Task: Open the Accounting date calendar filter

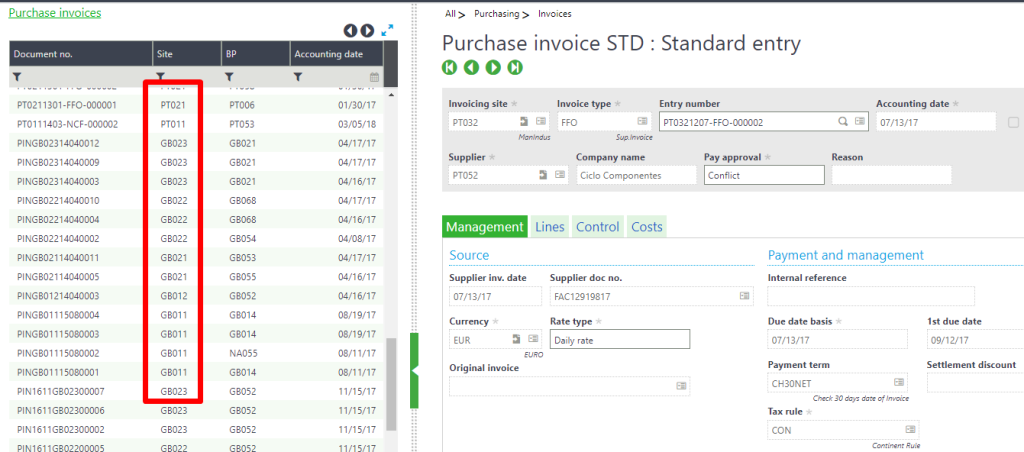Action: tap(374, 76)
